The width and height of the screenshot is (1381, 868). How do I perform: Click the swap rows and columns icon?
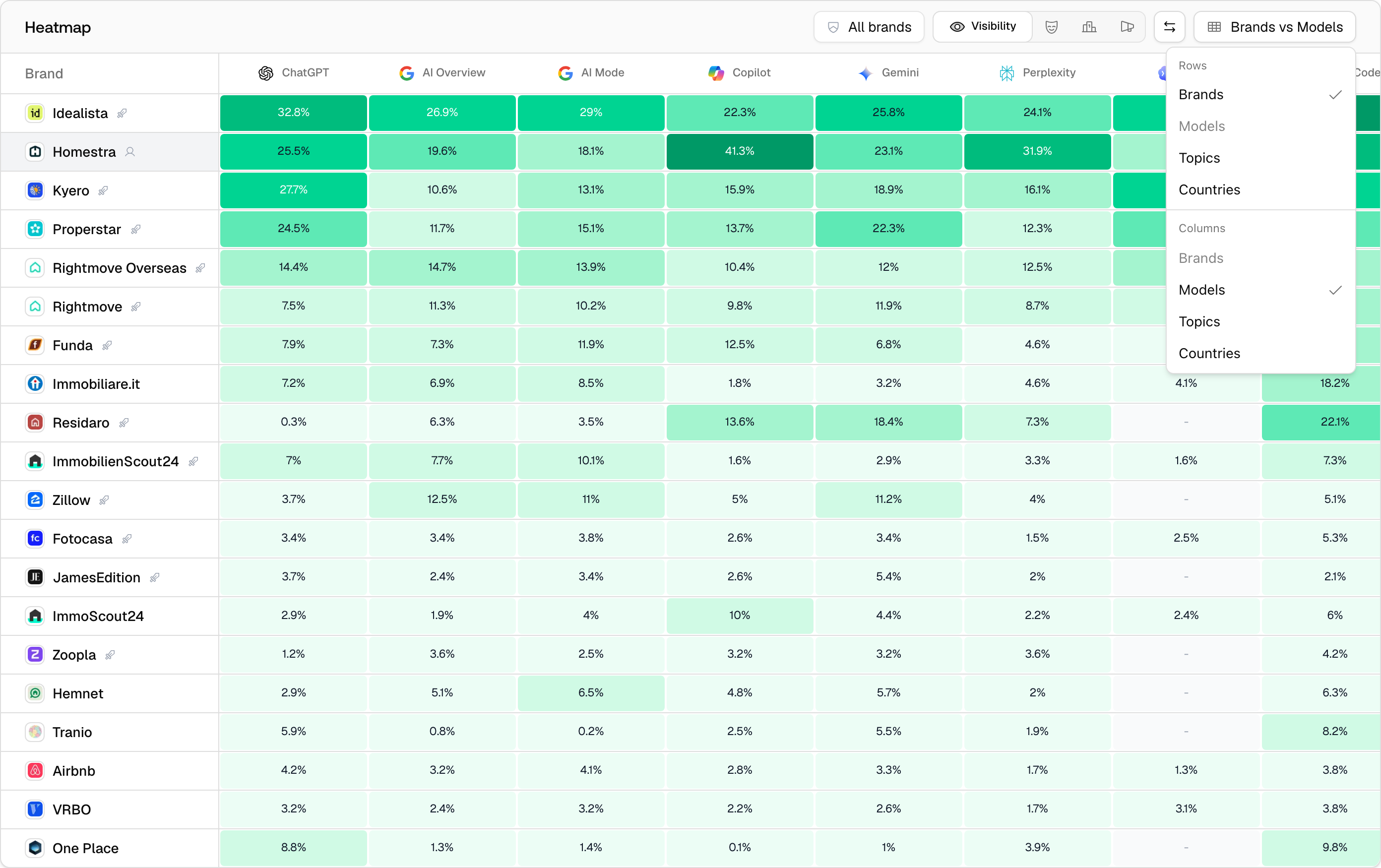tap(1169, 27)
